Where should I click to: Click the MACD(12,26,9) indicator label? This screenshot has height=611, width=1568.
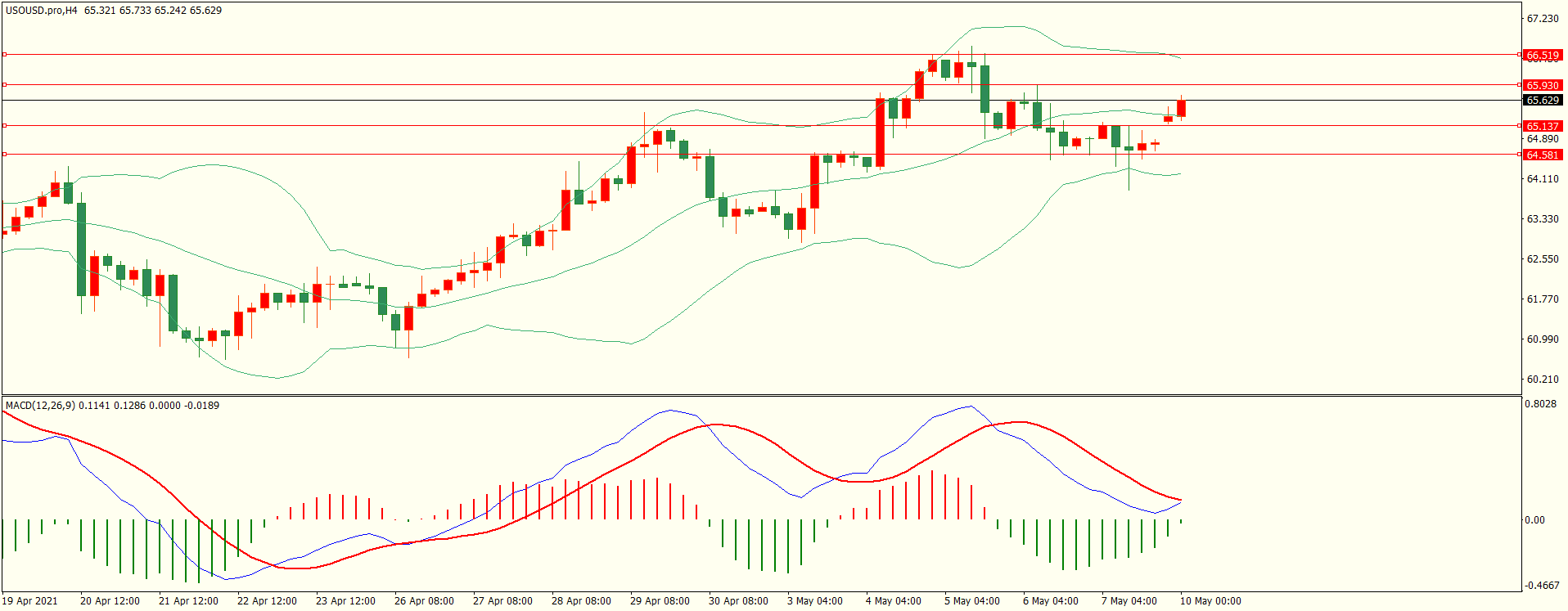coord(40,405)
